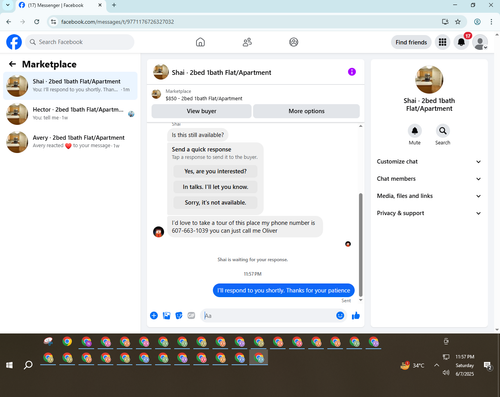Expand Customize chat section
Viewport: 500px width, 397px height.
point(429,162)
